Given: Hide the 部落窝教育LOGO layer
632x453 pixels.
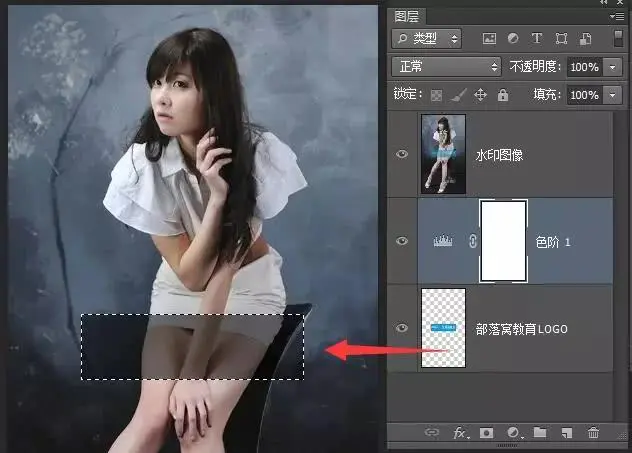Looking at the screenshot, I should coord(402,328).
